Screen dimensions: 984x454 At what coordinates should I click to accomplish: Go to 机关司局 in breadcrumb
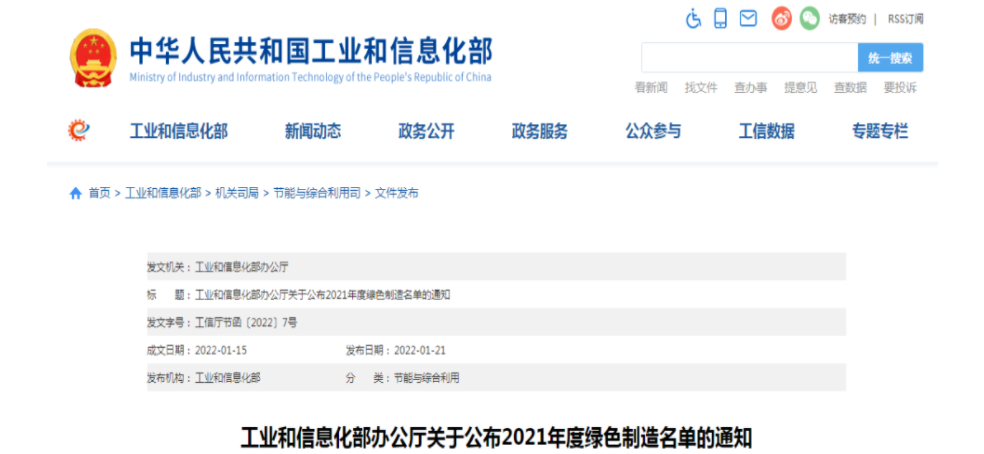237,193
